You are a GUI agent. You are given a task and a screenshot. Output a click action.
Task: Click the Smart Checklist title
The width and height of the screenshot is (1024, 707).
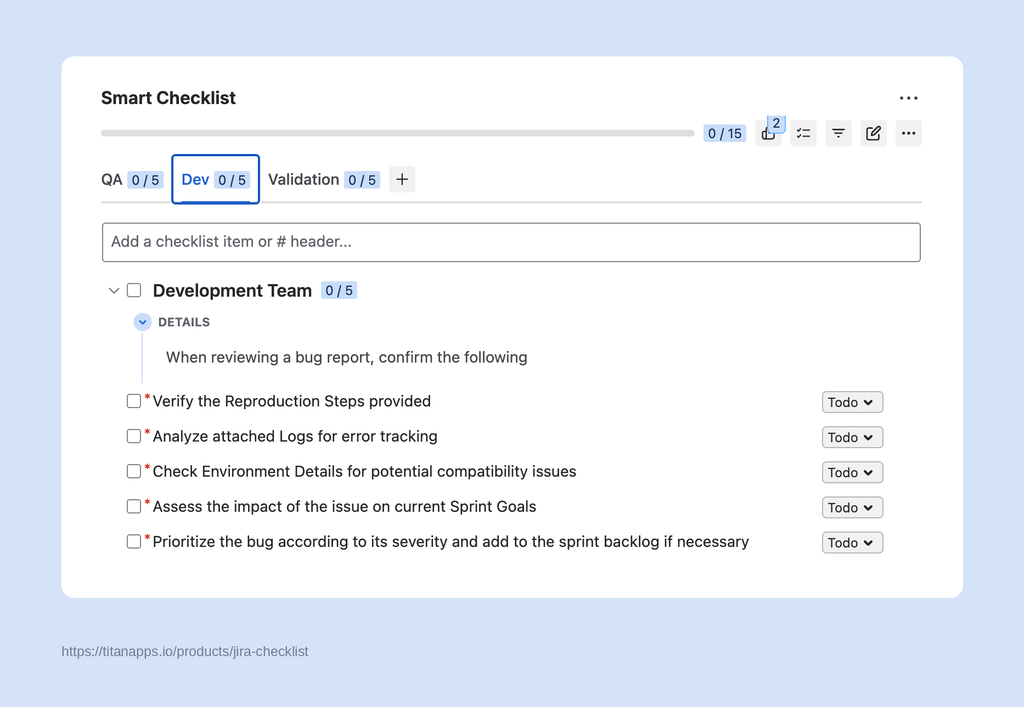(x=168, y=98)
